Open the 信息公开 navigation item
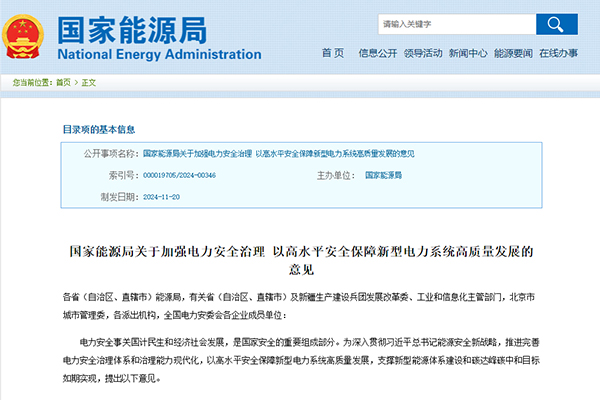 click(376, 52)
